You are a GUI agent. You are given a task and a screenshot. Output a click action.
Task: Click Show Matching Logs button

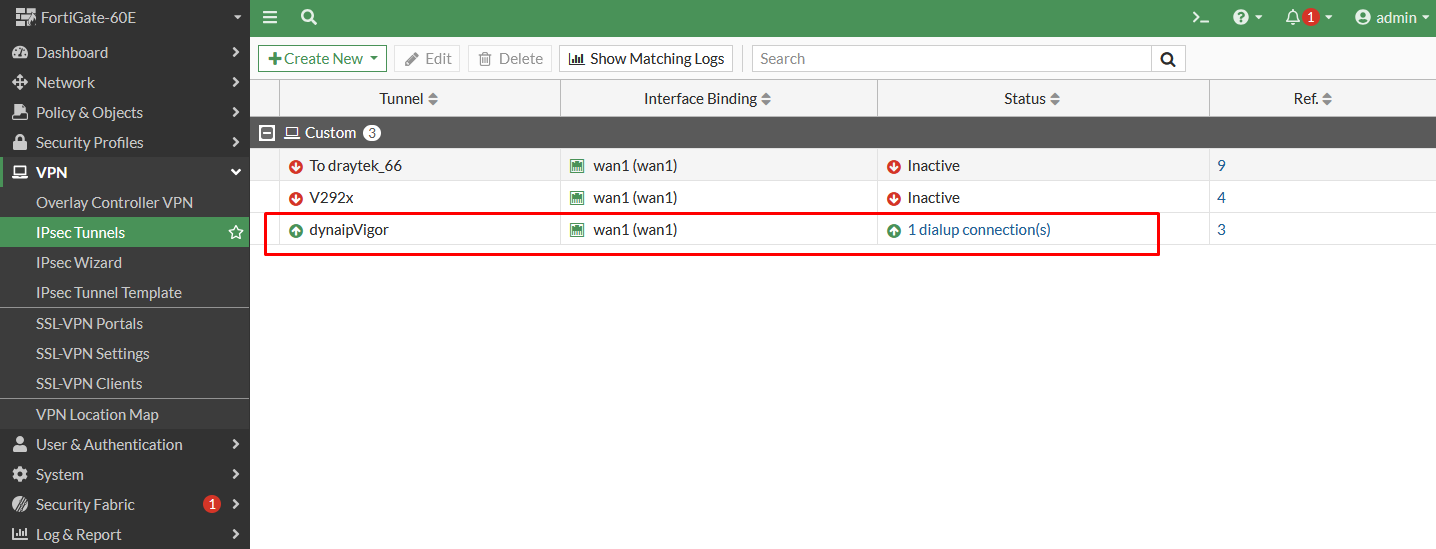[646, 59]
